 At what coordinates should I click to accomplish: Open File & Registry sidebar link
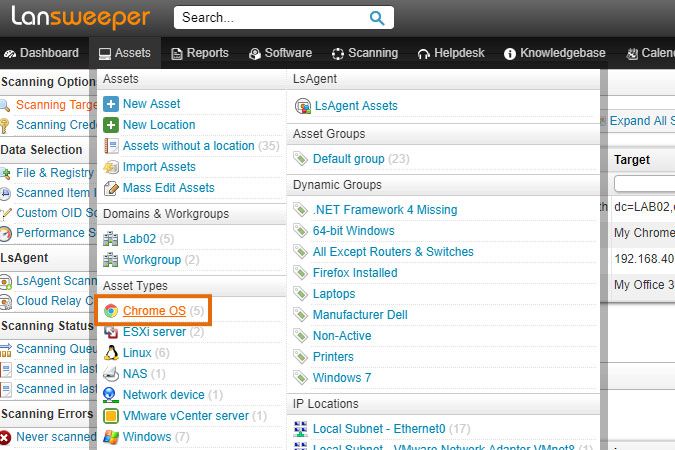point(55,173)
